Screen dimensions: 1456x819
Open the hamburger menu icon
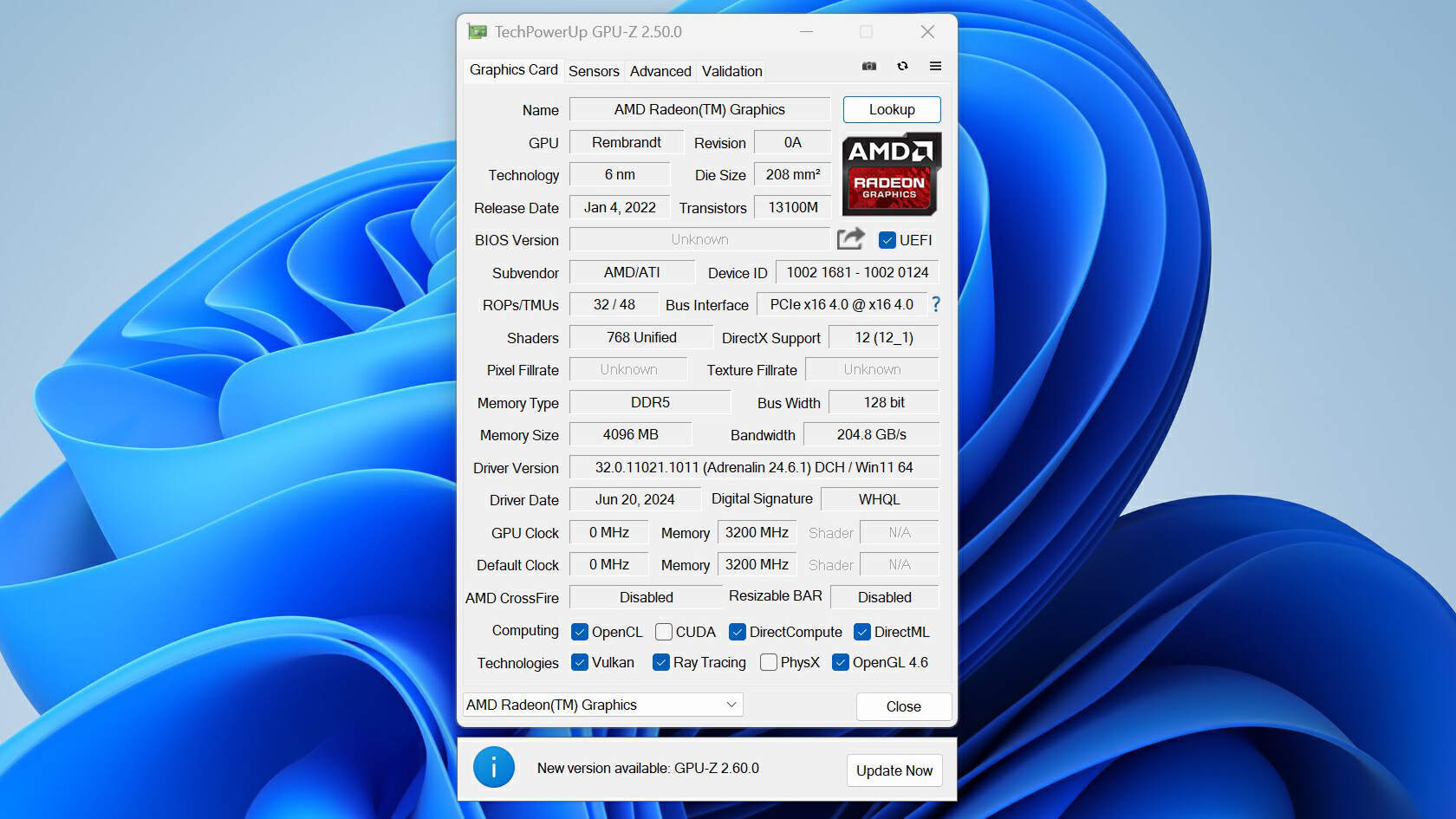(x=935, y=66)
